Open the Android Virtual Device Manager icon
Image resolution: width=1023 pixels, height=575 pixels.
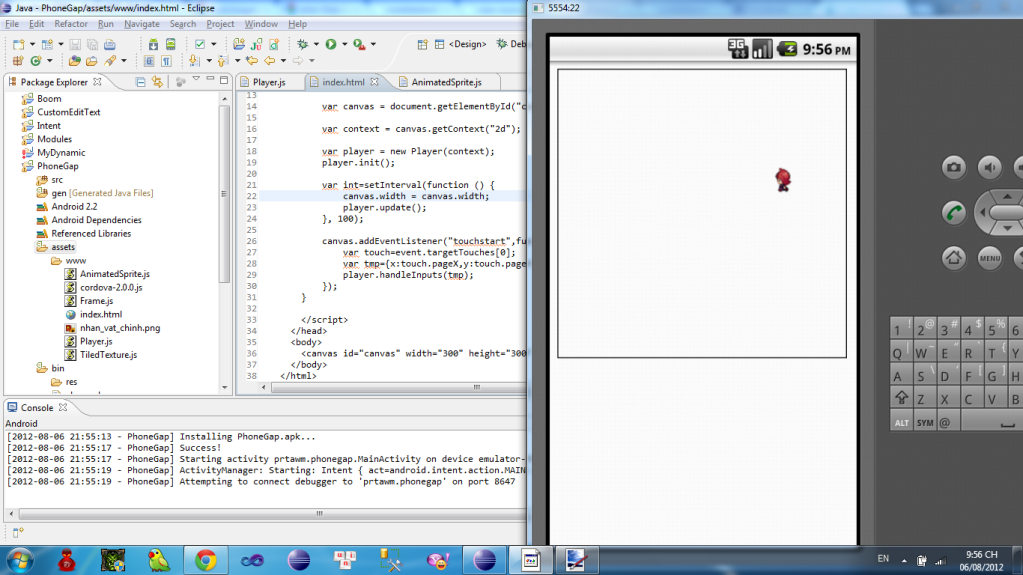click(x=170, y=44)
